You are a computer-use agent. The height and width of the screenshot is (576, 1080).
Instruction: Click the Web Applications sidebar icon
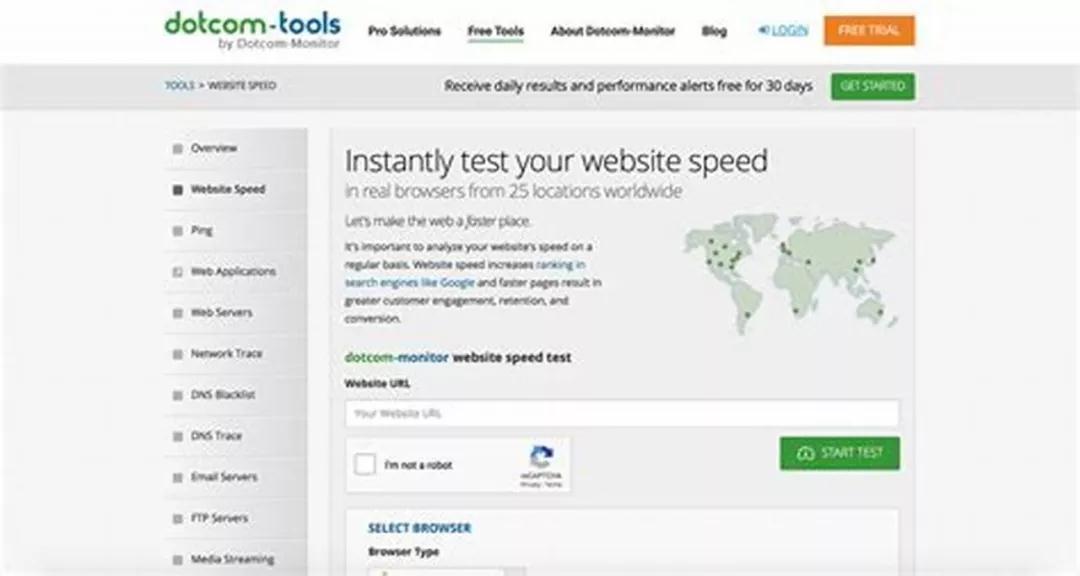click(x=178, y=272)
